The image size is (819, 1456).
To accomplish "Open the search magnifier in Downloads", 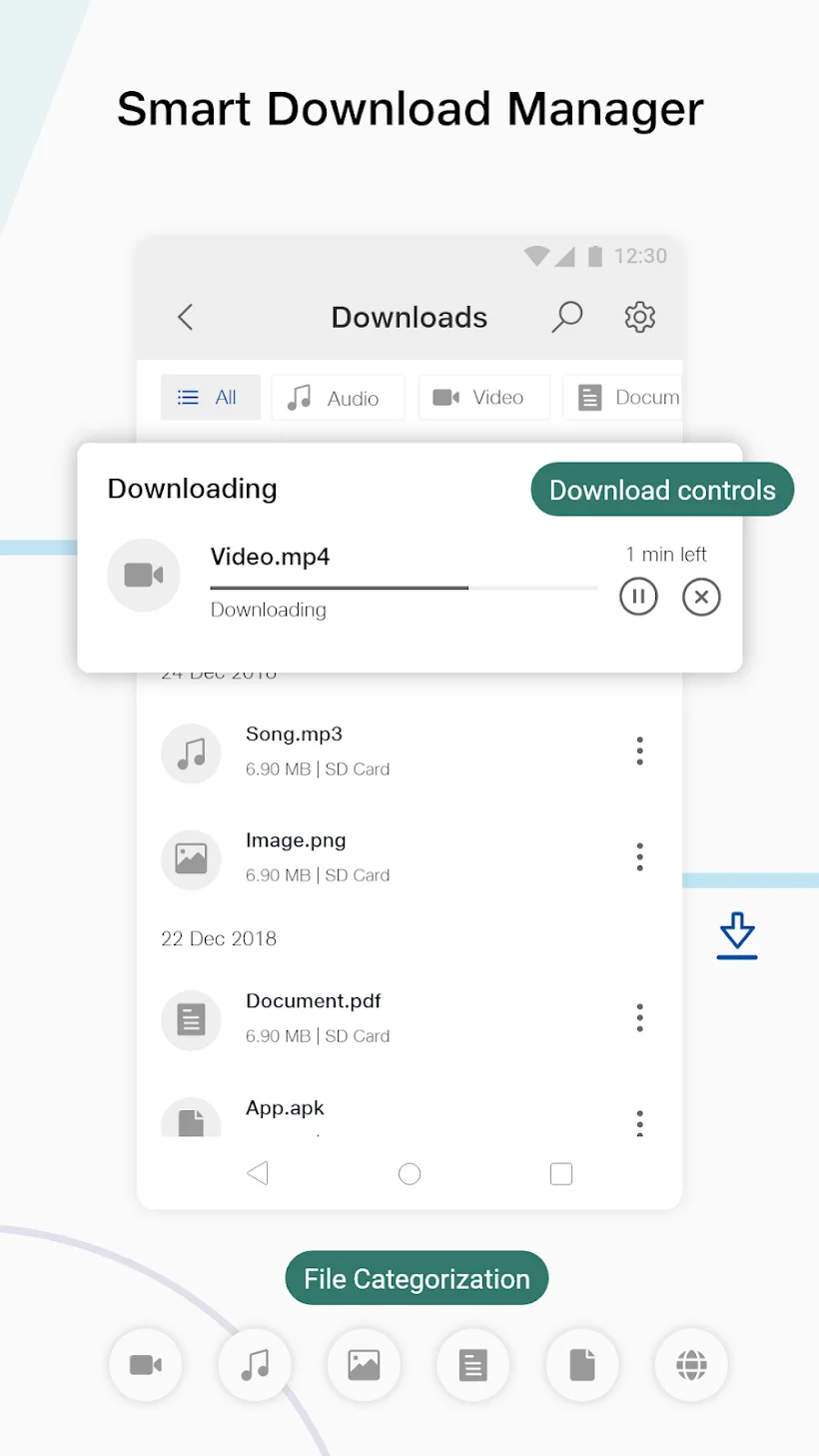I will click(x=566, y=317).
